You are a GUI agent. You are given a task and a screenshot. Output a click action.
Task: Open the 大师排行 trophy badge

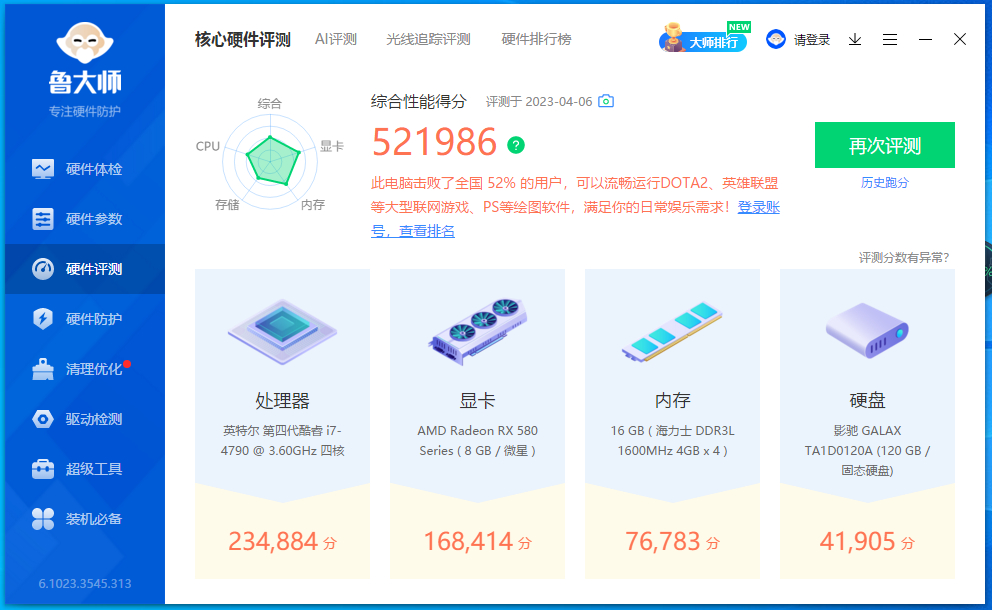point(704,38)
